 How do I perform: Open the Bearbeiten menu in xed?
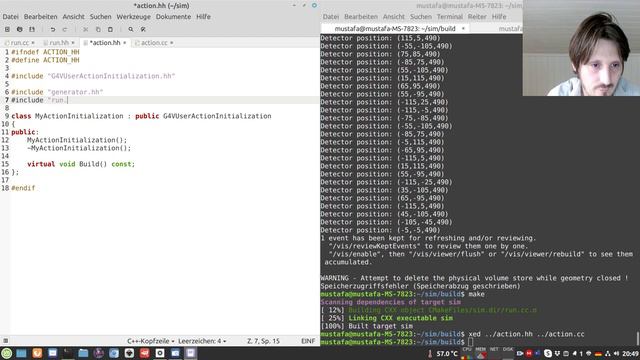coord(40,17)
